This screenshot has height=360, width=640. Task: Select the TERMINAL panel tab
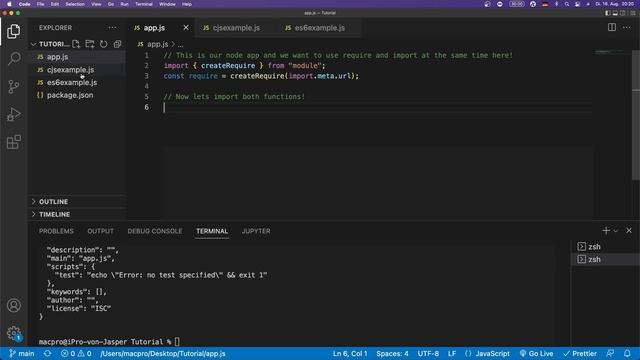(212, 231)
